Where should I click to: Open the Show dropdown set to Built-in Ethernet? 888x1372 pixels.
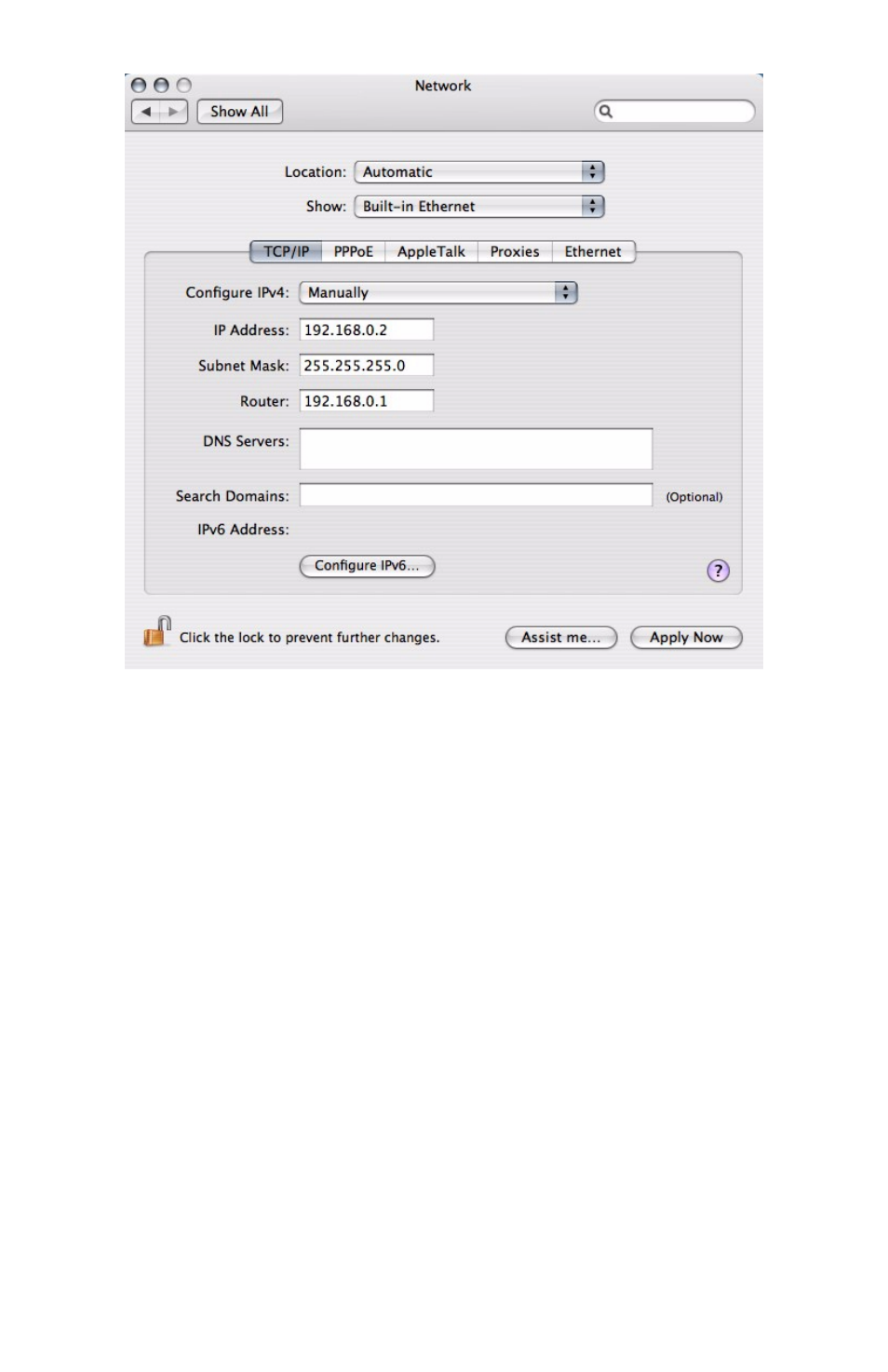click(x=479, y=207)
